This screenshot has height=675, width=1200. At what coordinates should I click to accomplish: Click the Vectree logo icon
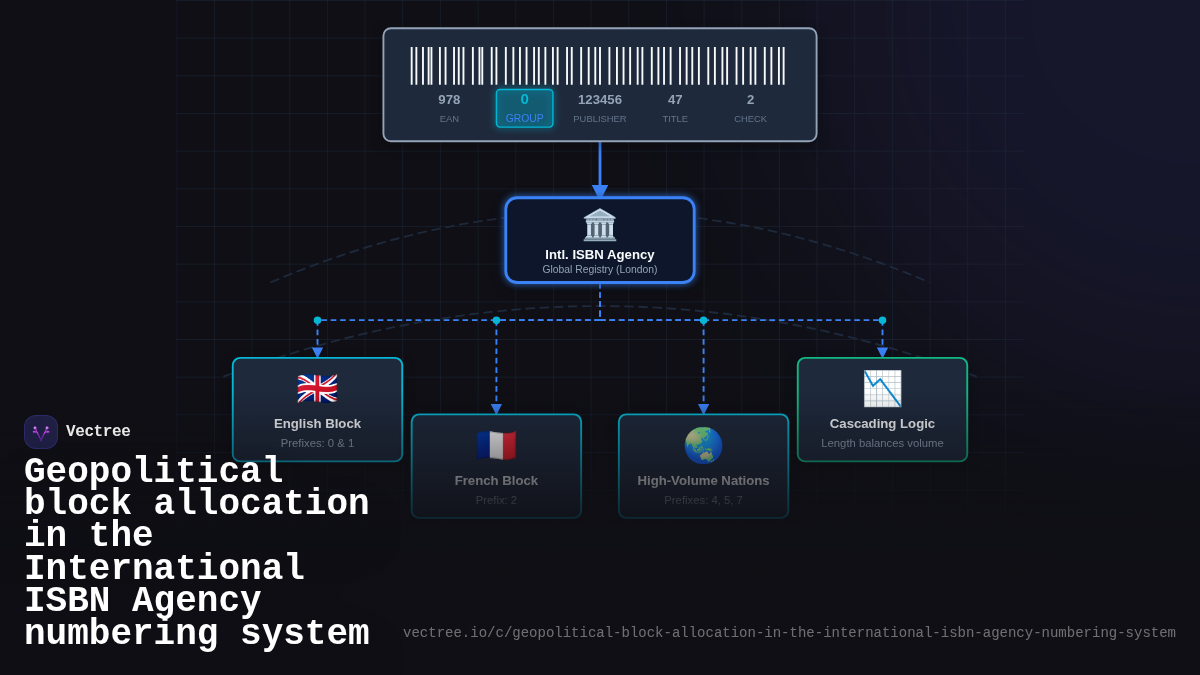(40, 431)
